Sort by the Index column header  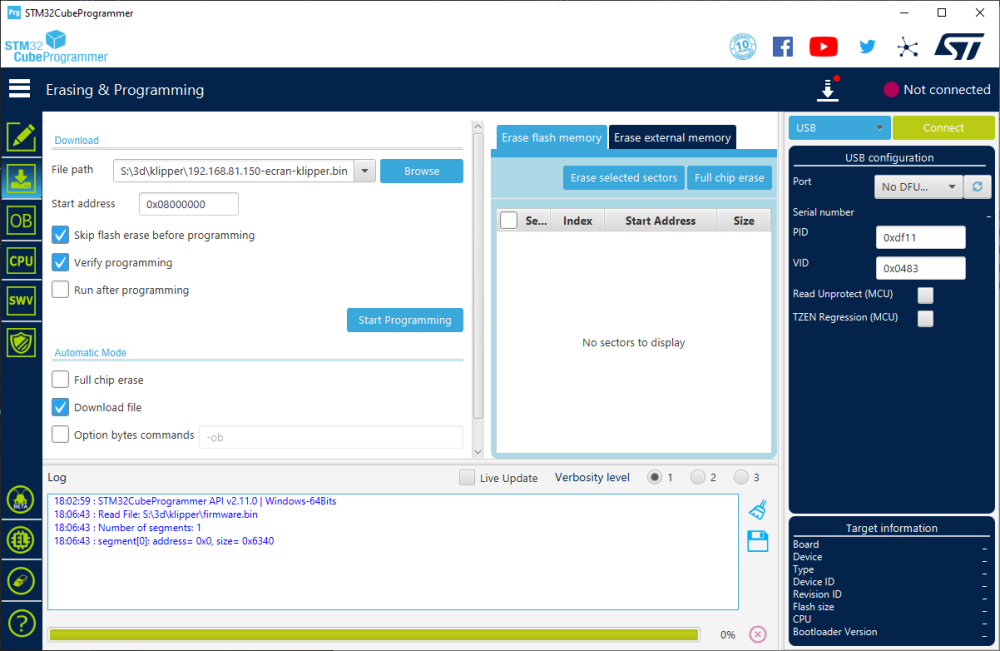(578, 221)
